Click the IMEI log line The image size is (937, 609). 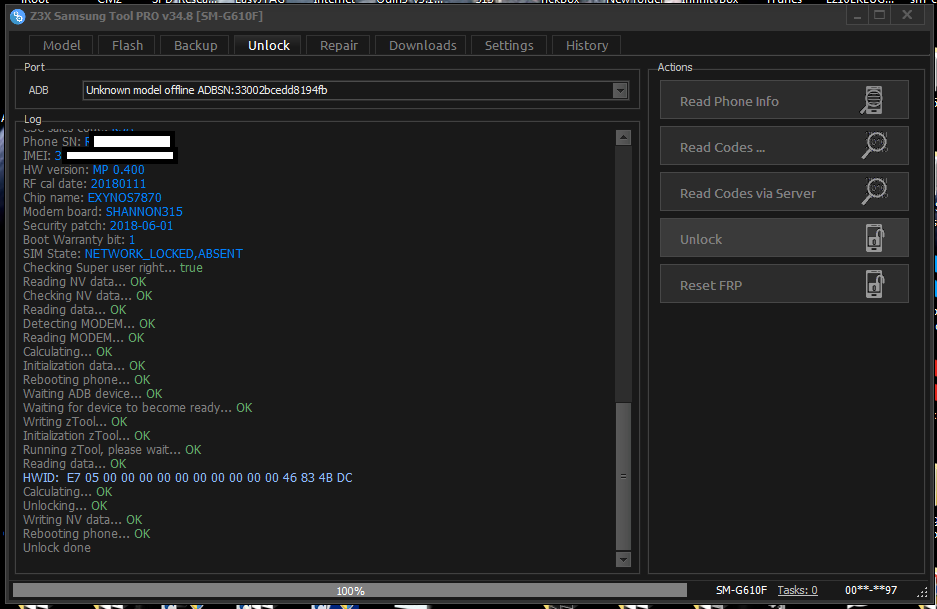point(99,156)
